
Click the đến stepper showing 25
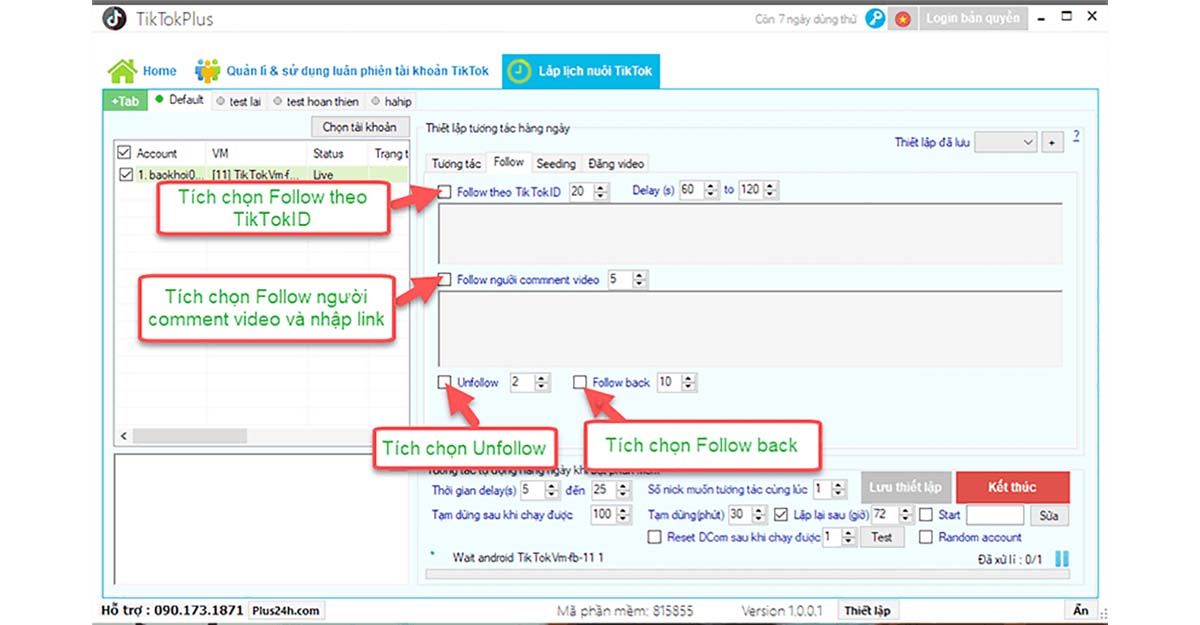(611, 490)
